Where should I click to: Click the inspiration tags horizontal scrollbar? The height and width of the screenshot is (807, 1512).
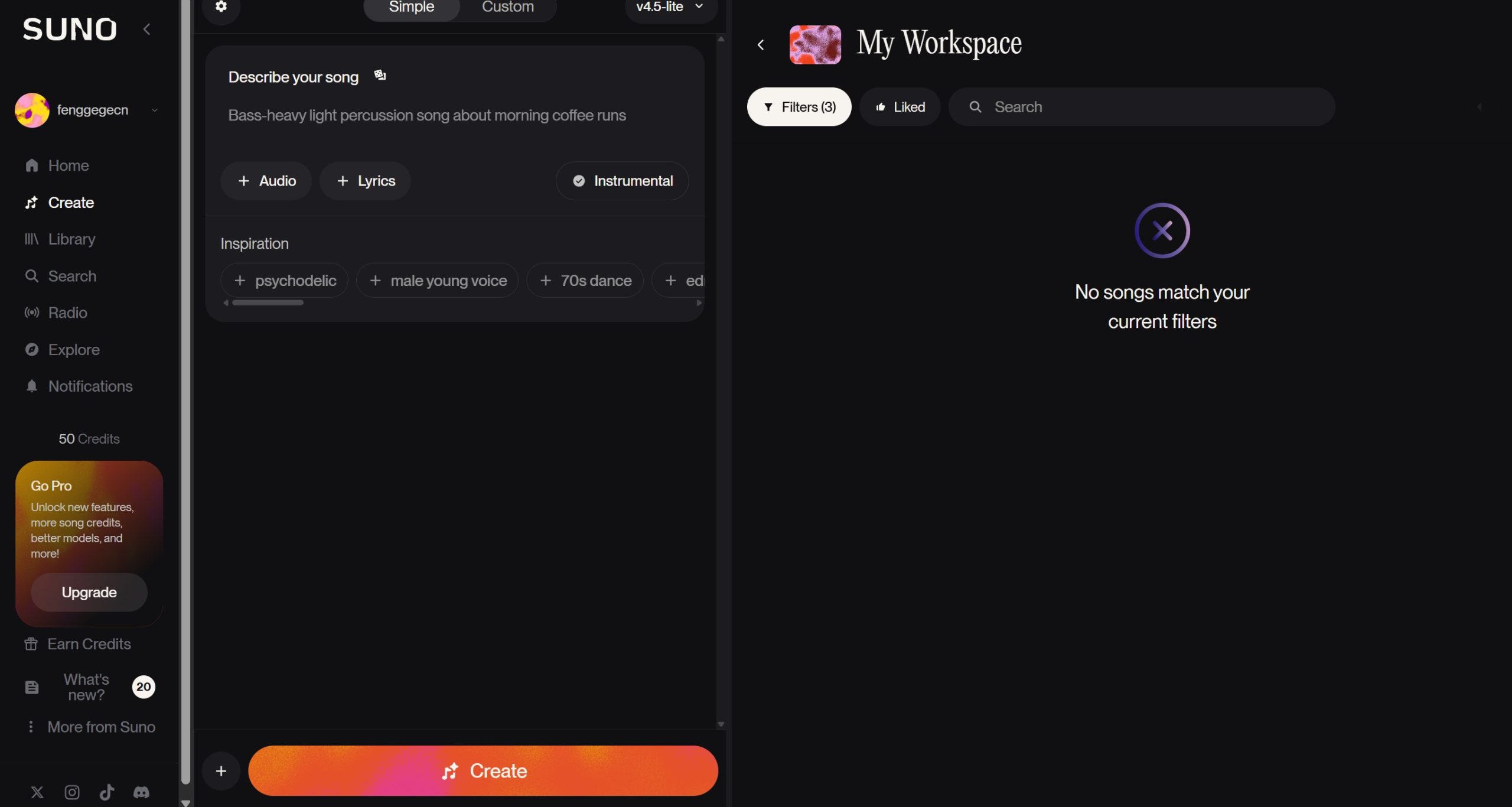tap(268, 302)
